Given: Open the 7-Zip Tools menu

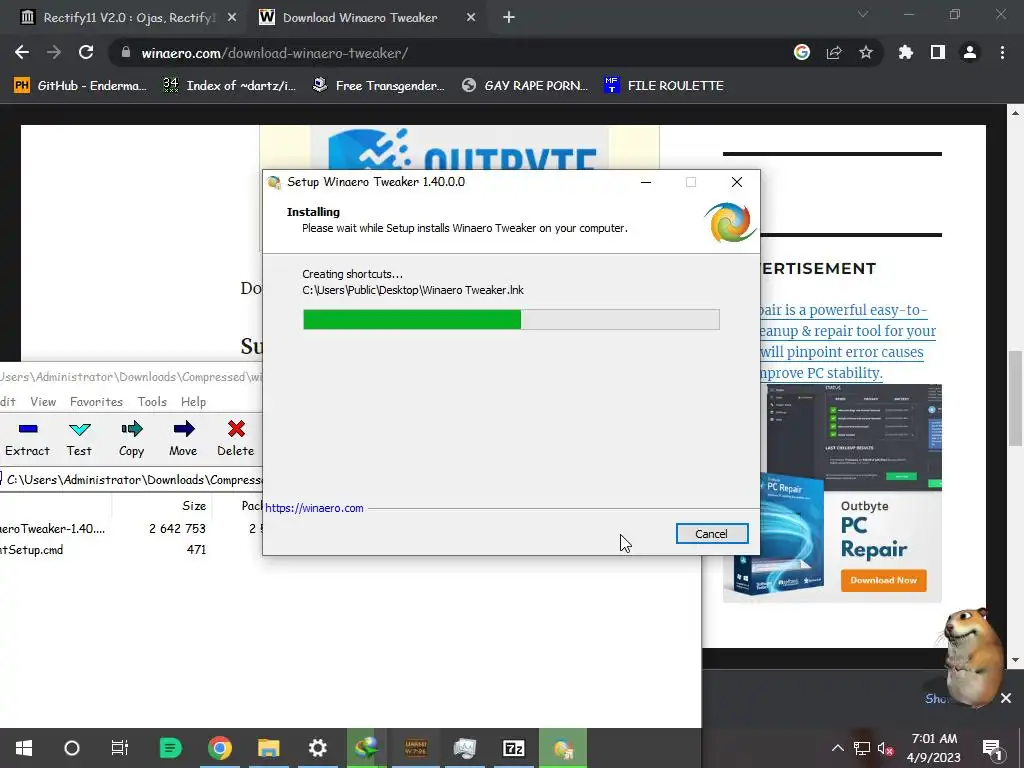Looking at the screenshot, I should point(152,402).
